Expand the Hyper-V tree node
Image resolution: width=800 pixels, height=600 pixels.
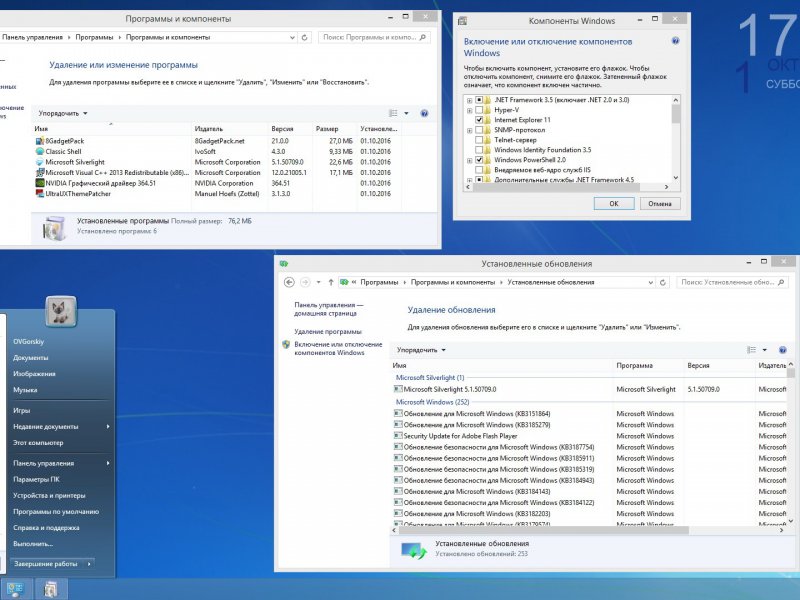(x=469, y=110)
